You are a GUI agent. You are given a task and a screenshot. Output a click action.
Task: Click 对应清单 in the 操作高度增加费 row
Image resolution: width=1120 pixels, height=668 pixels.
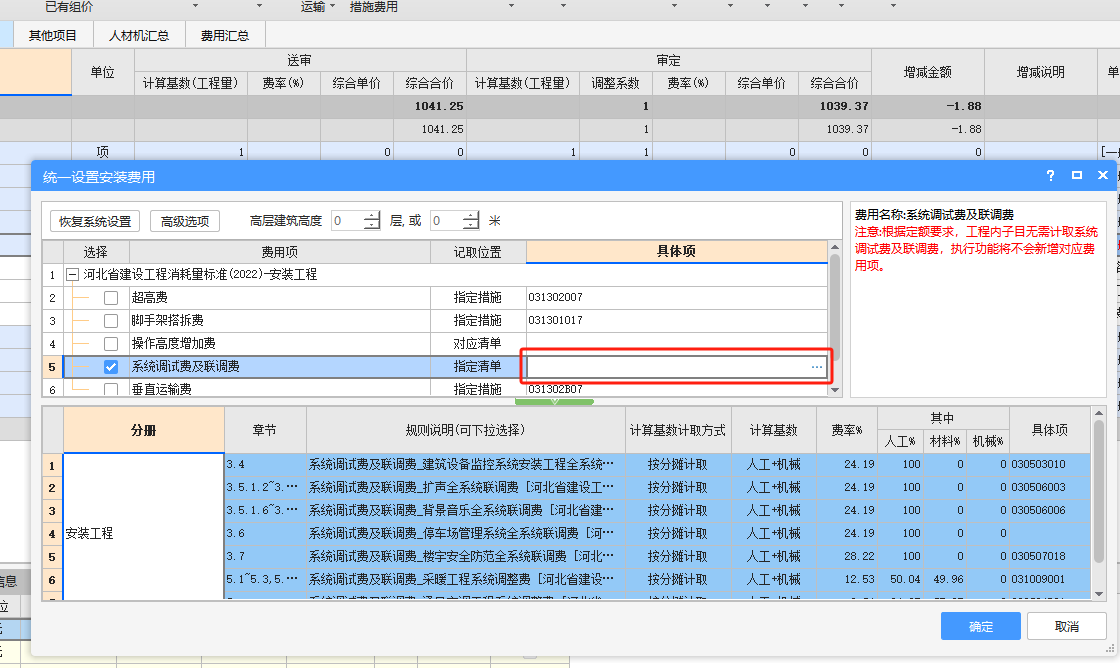(478, 344)
